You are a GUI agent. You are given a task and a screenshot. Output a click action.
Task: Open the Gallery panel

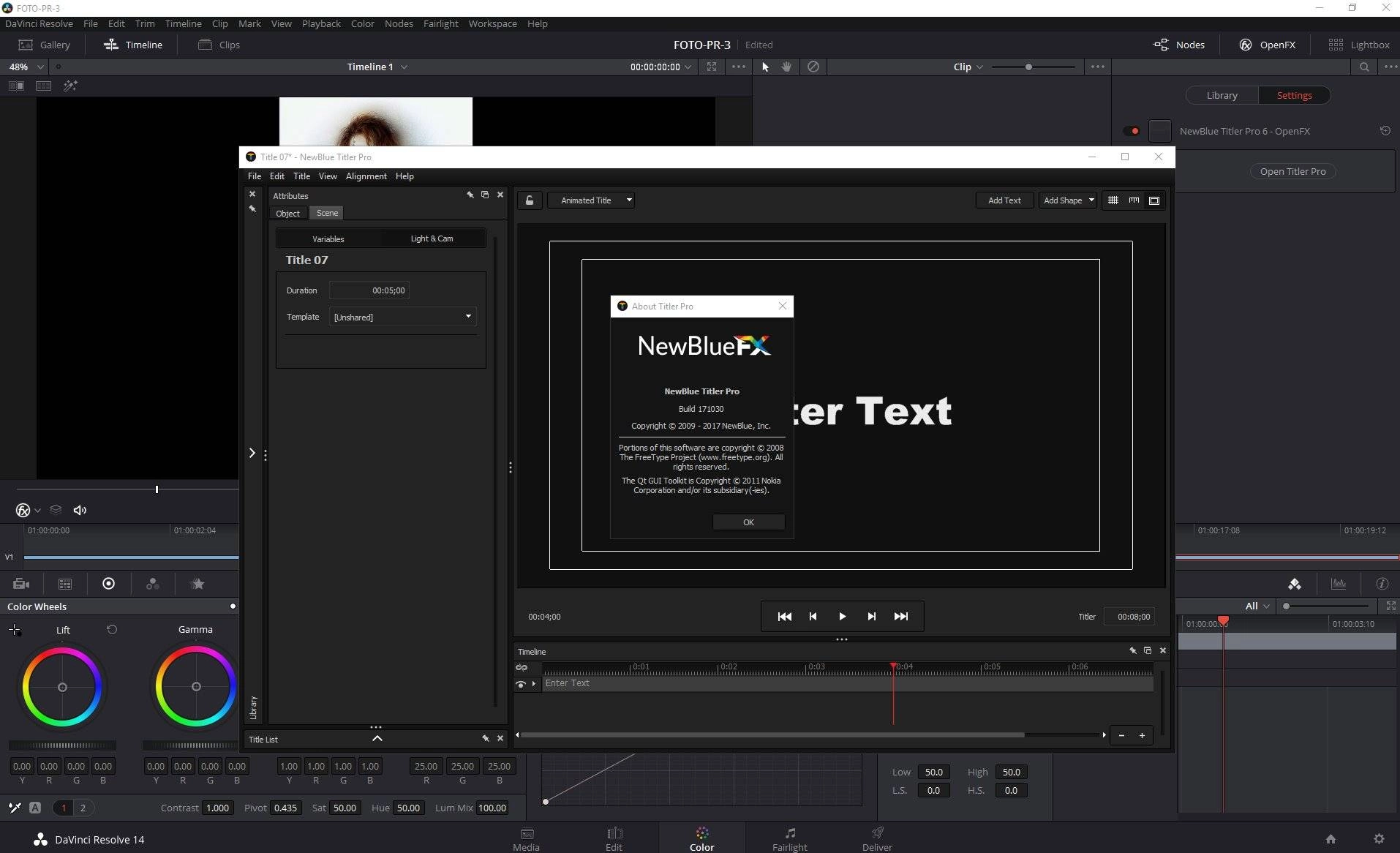coord(45,45)
